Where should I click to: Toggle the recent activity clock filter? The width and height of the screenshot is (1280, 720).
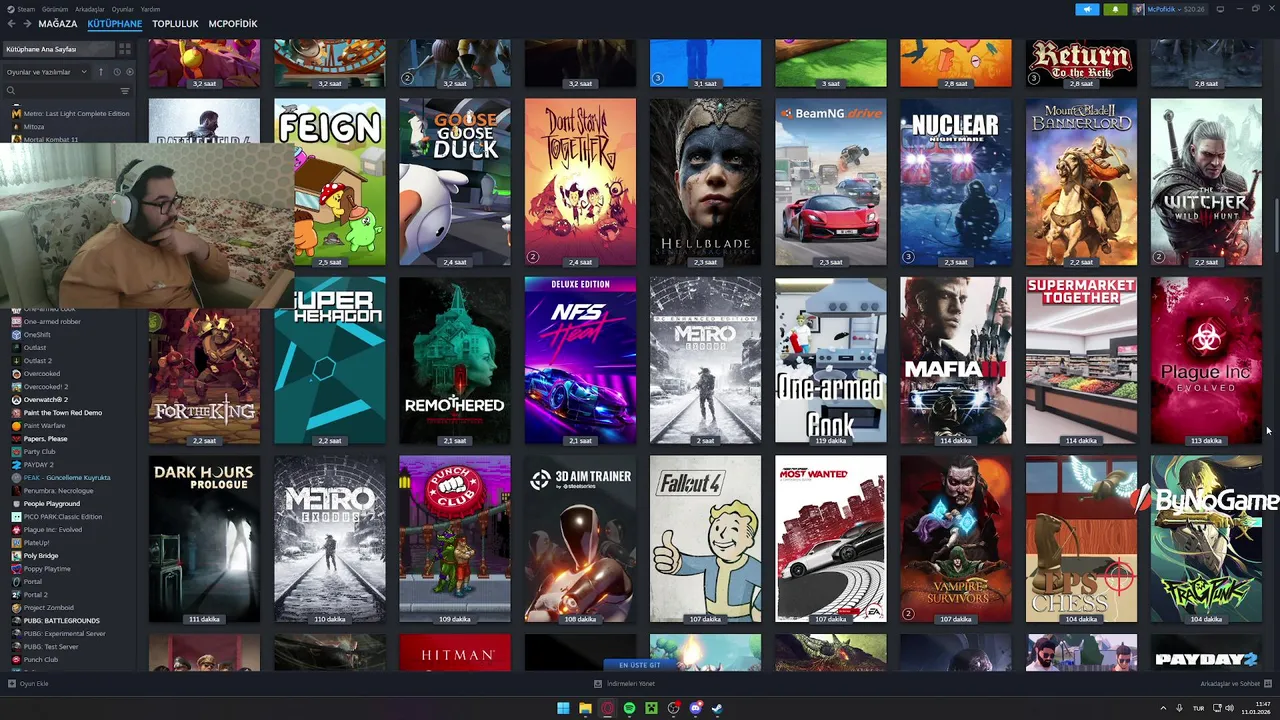[x=117, y=72]
